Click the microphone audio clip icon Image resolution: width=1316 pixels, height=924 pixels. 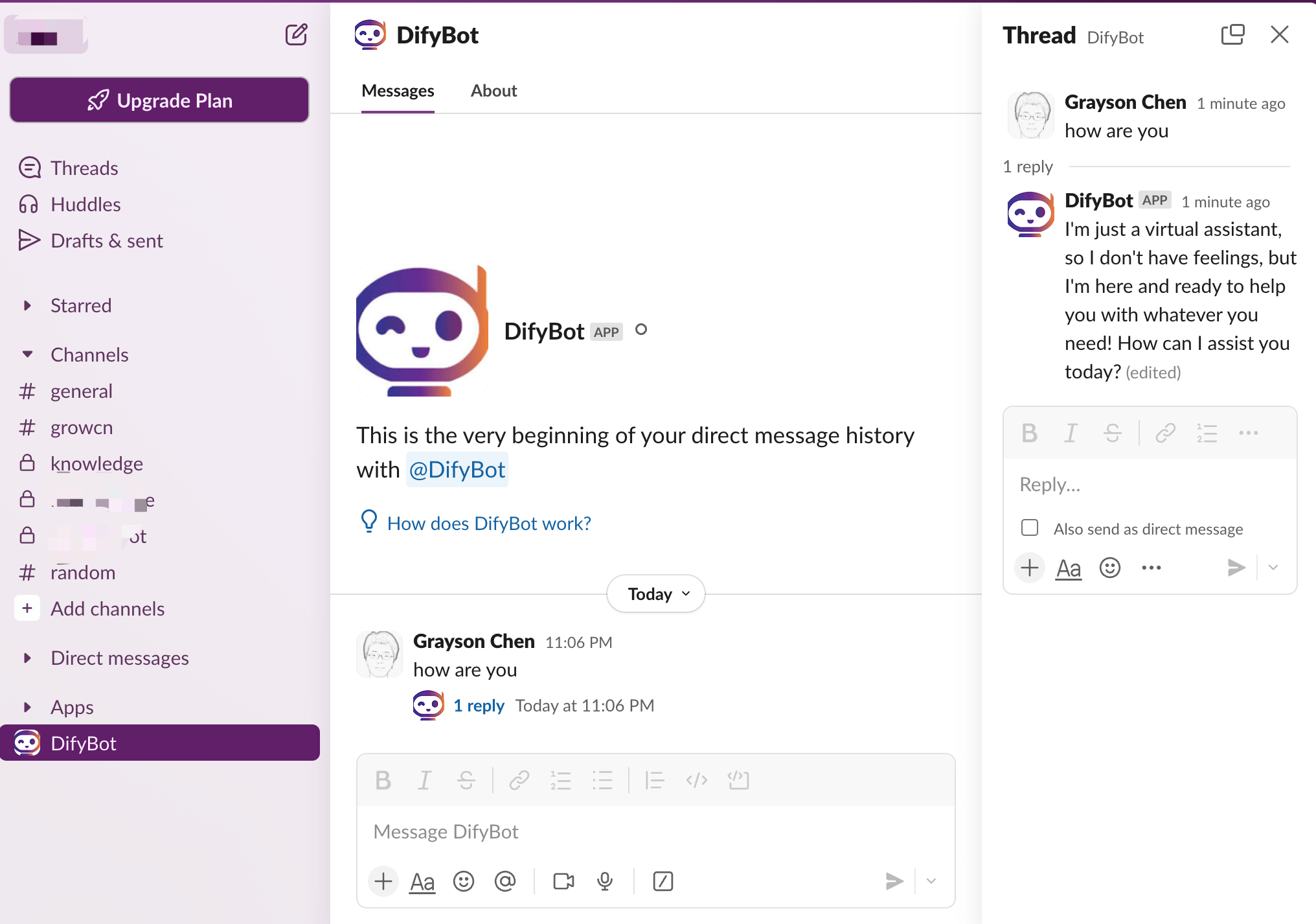pos(605,881)
